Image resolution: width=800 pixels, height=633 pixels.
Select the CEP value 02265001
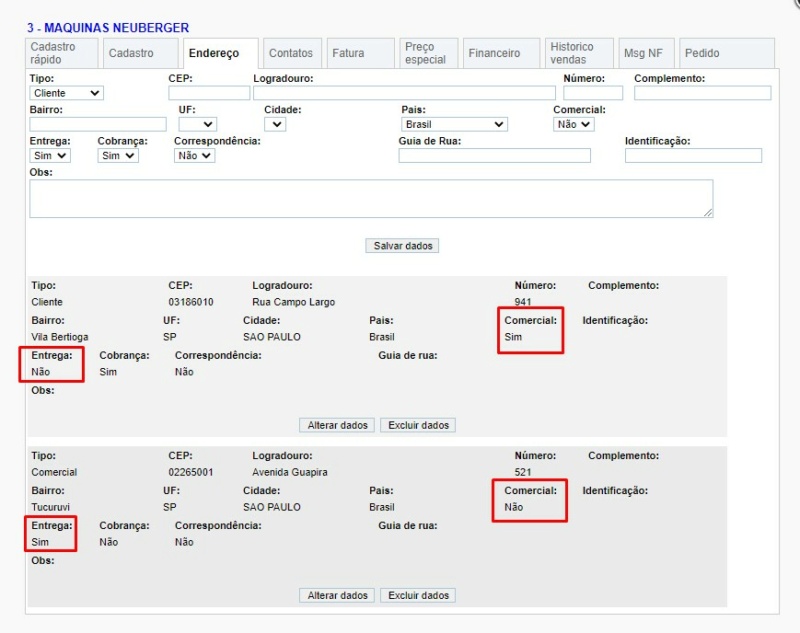click(191, 472)
